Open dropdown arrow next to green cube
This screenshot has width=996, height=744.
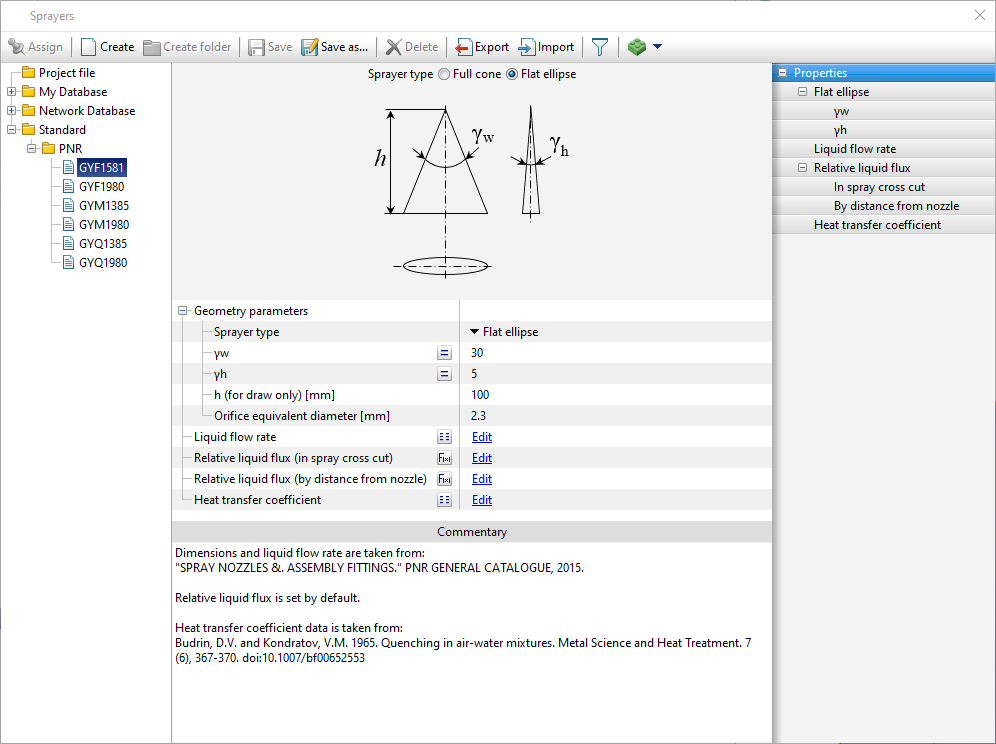pyautogui.click(x=657, y=47)
